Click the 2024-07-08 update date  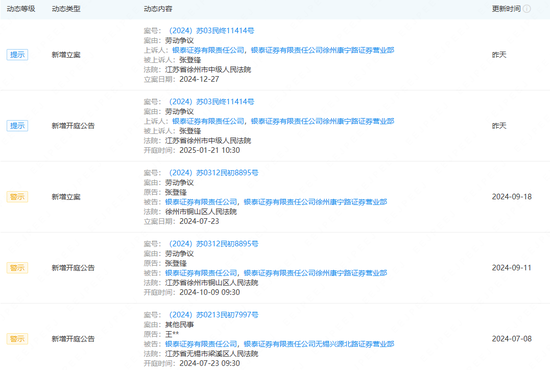512,339
